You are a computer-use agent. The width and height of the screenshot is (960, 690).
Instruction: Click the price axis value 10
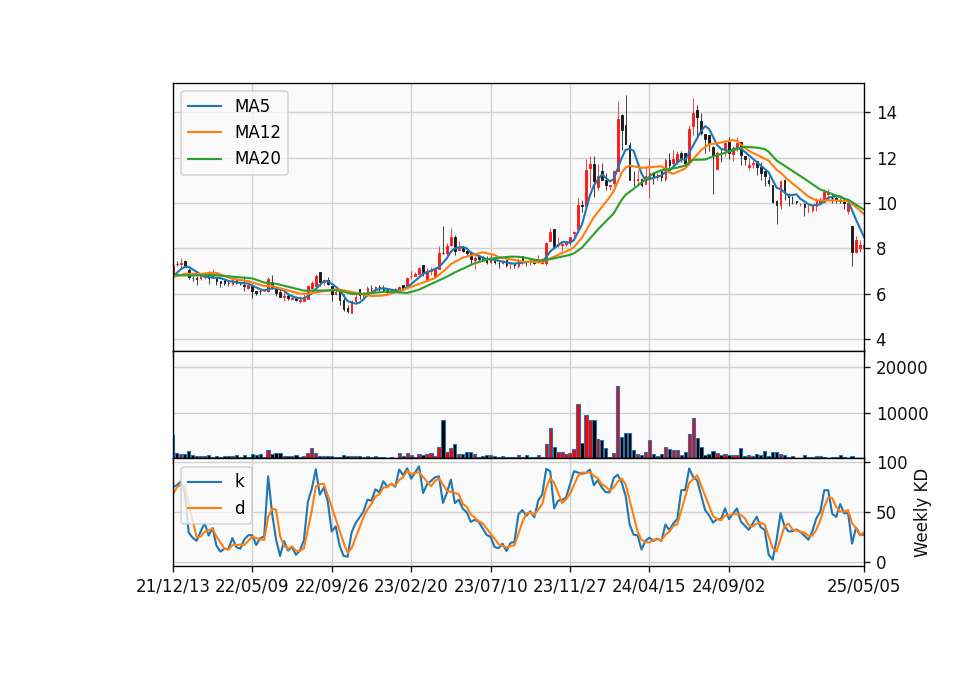click(887, 204)
